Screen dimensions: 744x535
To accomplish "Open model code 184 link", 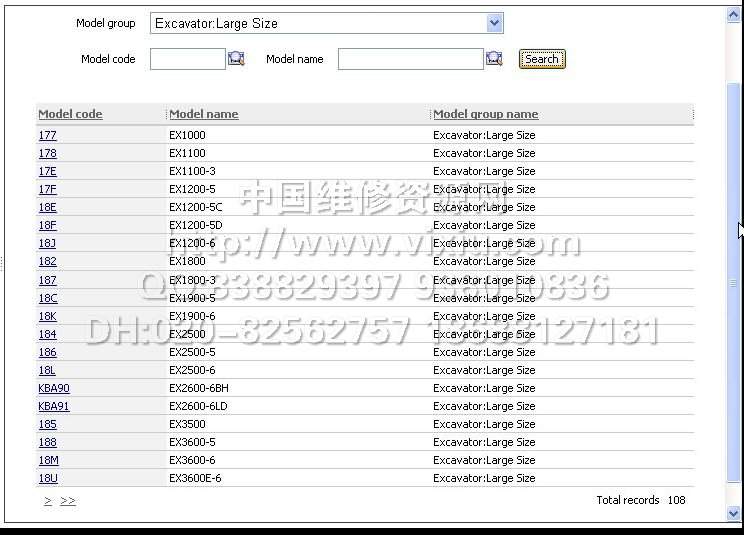I will coord(47,334).
